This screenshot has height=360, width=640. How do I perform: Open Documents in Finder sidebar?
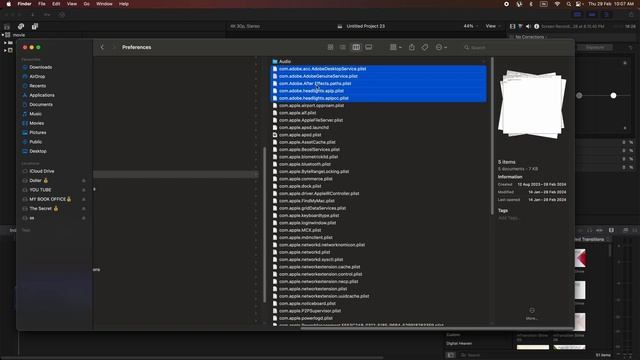pos(41,104)
